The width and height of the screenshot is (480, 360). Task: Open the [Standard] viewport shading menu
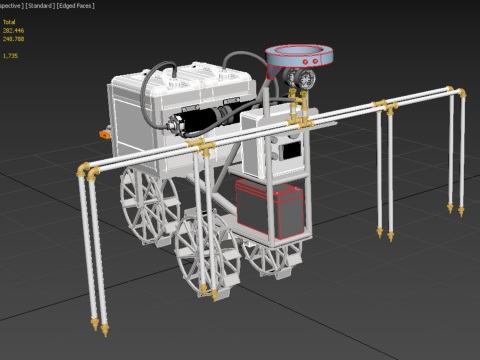40,6
